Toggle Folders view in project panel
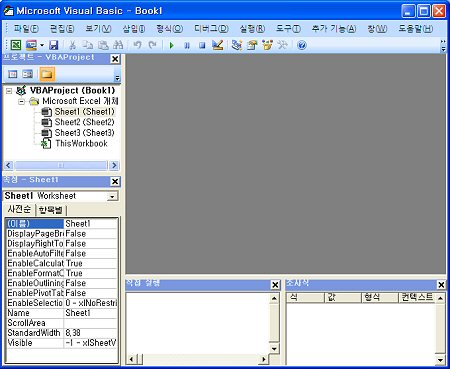This screenshot has width=450, height=369. 47,74
